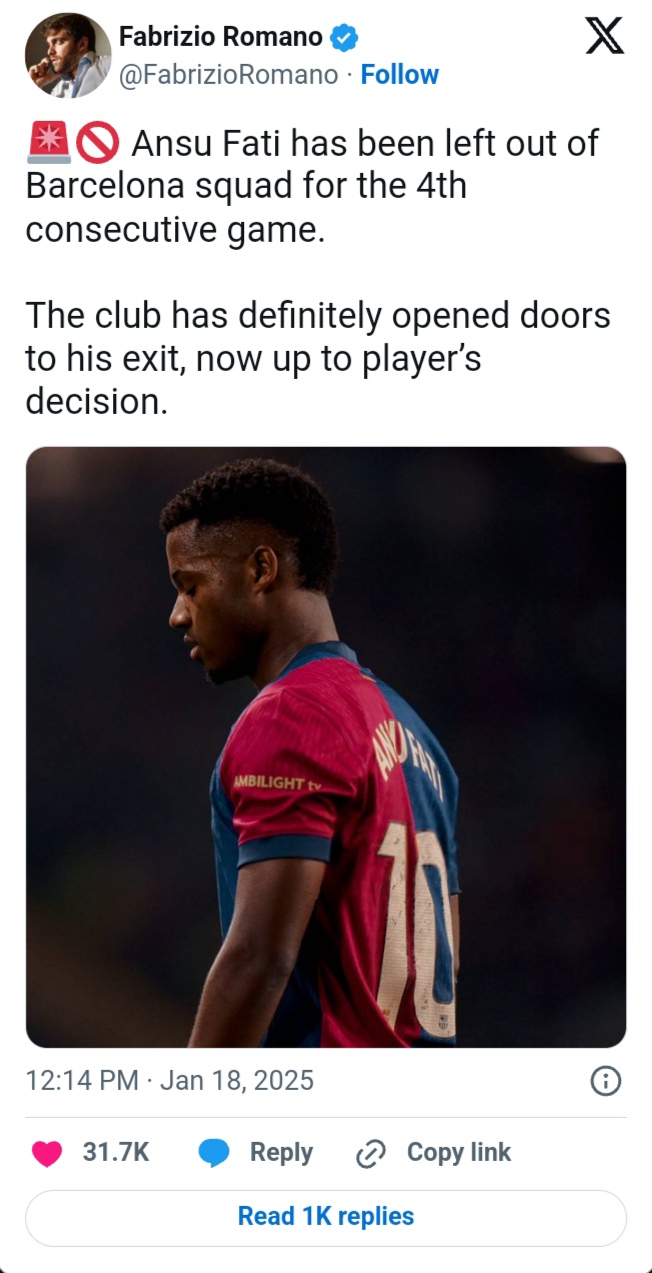Click the 12:14 PM Jan 18, 2025 timestamp
The image size is (652, 1273).
pyautogui.click(x=170, y=1081)
